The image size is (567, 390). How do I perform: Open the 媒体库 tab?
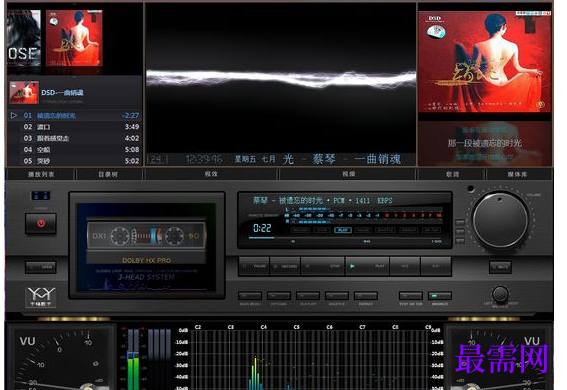pos(517,175)
